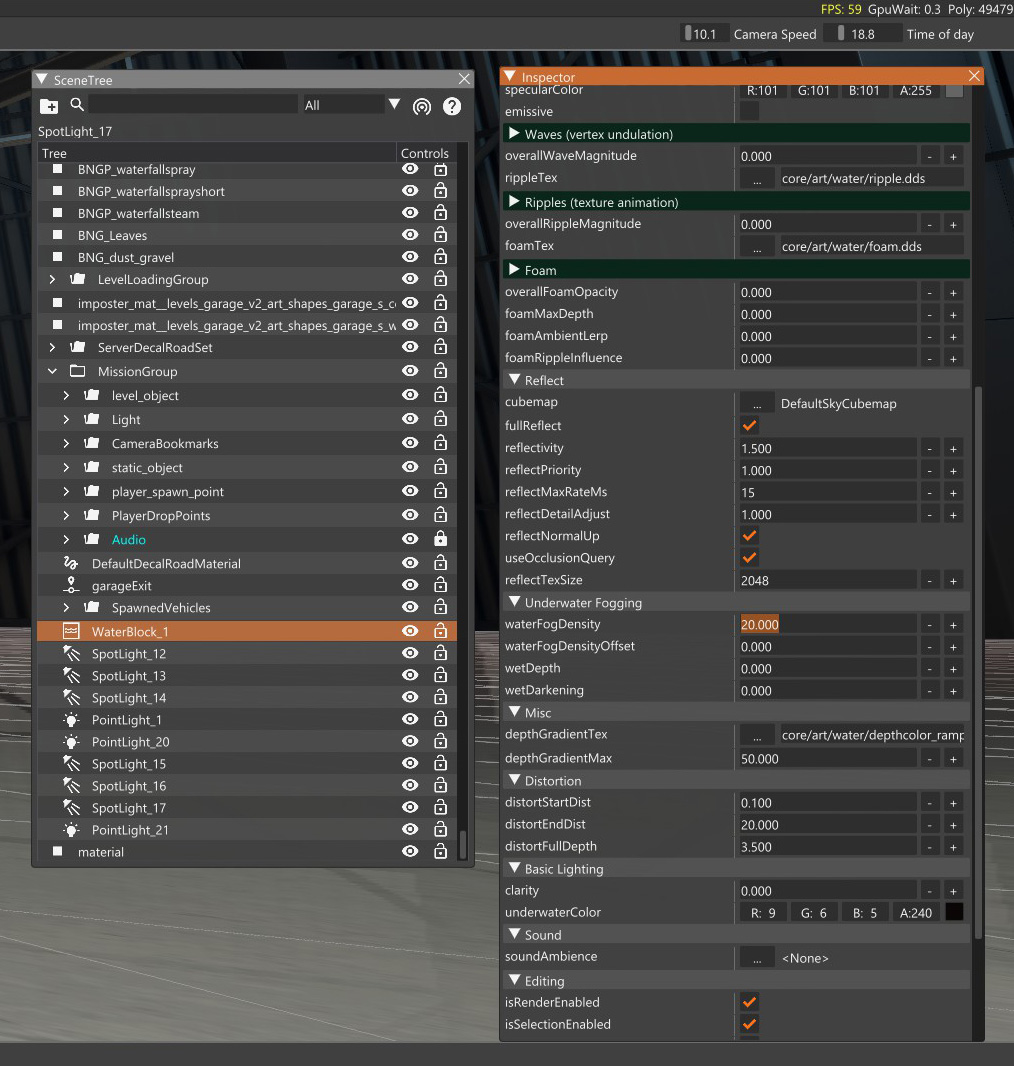This screenshot has width=1014, height=1066.
Task: Disable the fullReflect checkbox
Action: click(750, 426)
